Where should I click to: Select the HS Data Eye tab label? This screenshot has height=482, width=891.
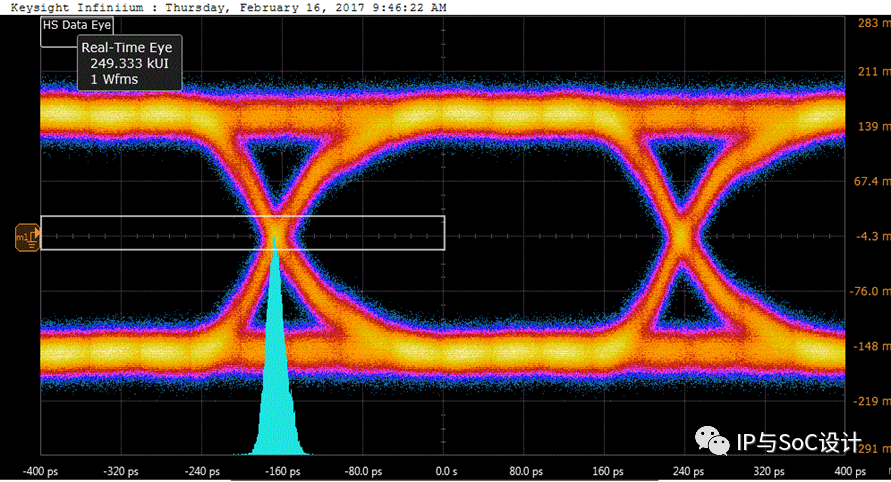77,25
